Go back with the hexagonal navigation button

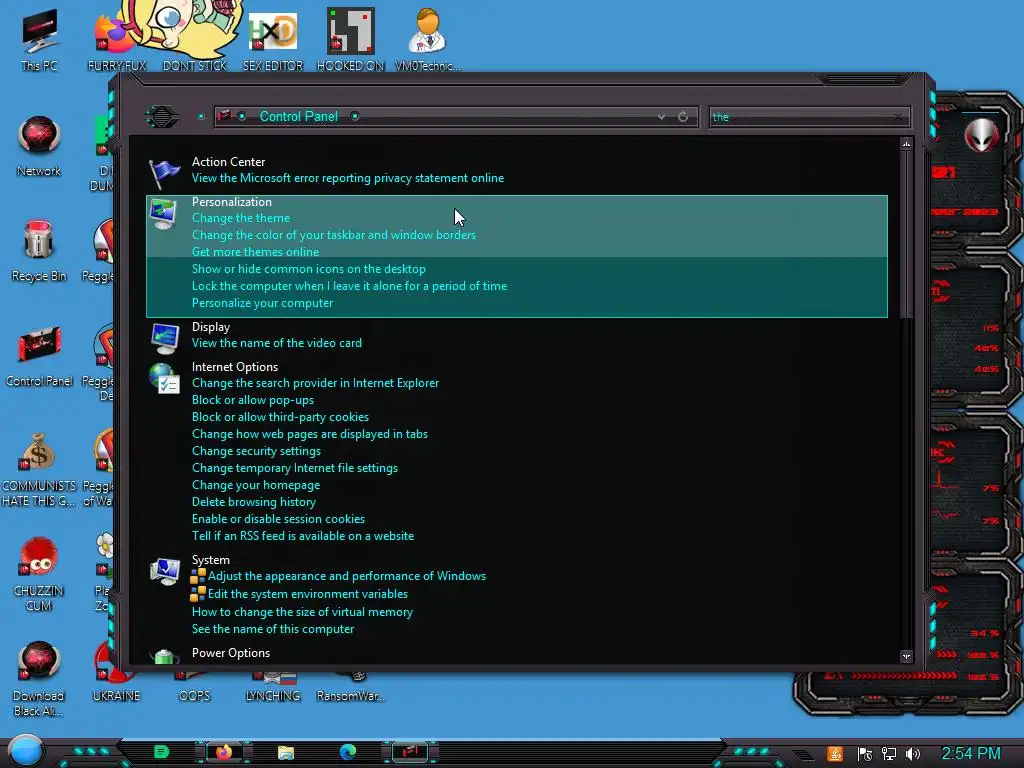pyautogui.click(x=161, y=116)
